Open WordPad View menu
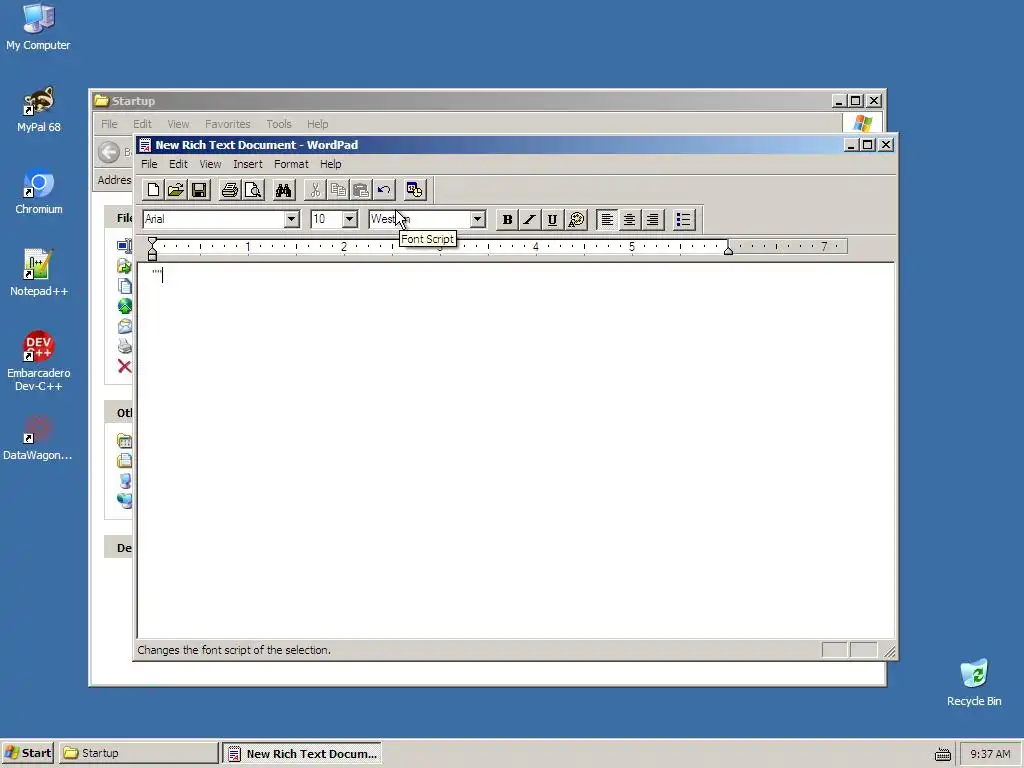Viewport: 1024px width, 768px height. pos(210,165)
